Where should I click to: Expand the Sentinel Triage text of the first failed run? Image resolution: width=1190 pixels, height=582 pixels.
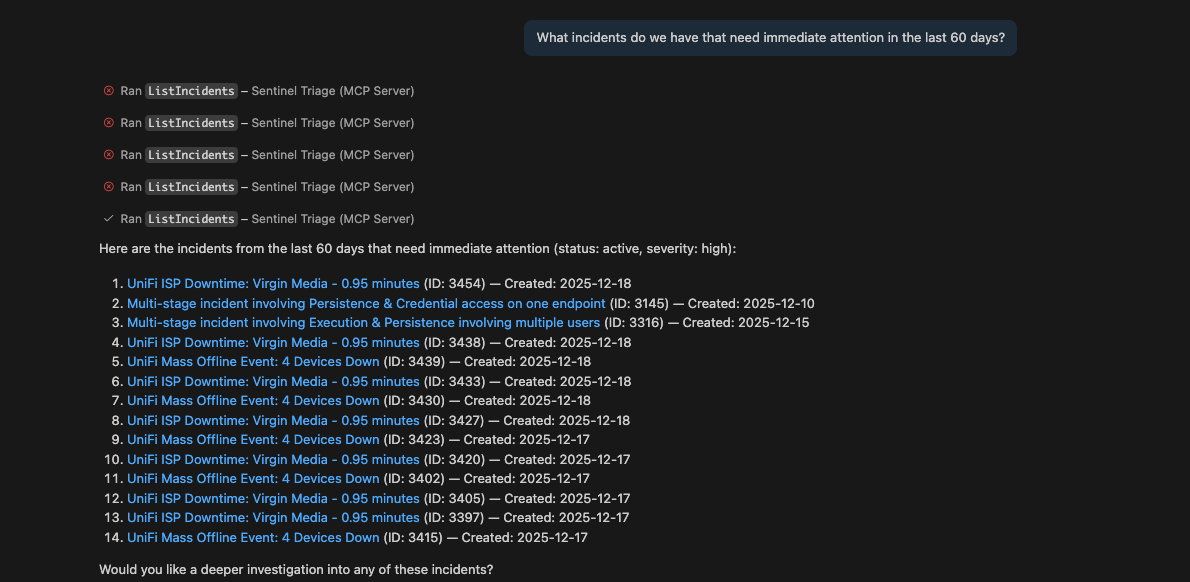coord(332,91)
